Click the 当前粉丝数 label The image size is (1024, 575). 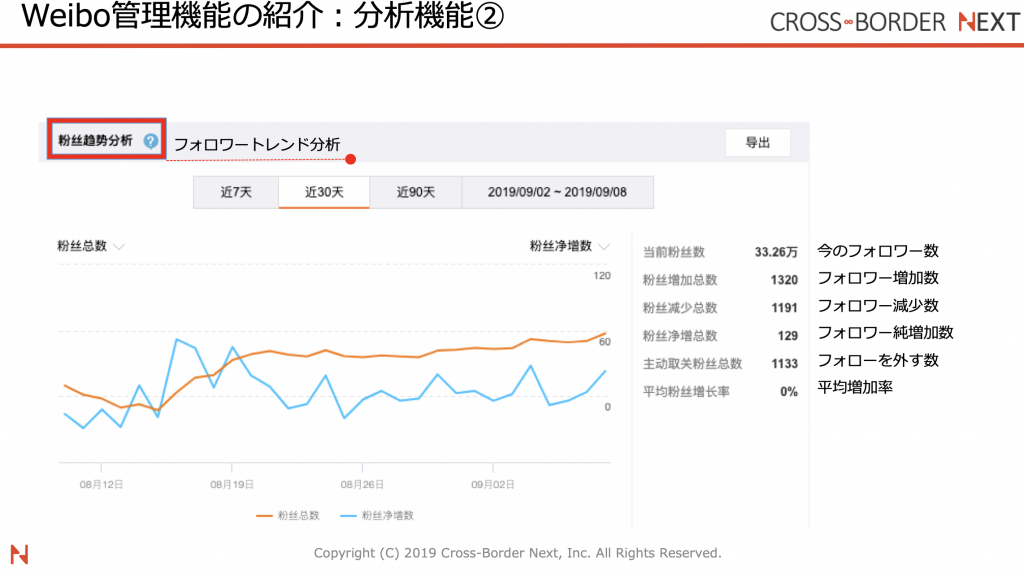click(674, 252)
